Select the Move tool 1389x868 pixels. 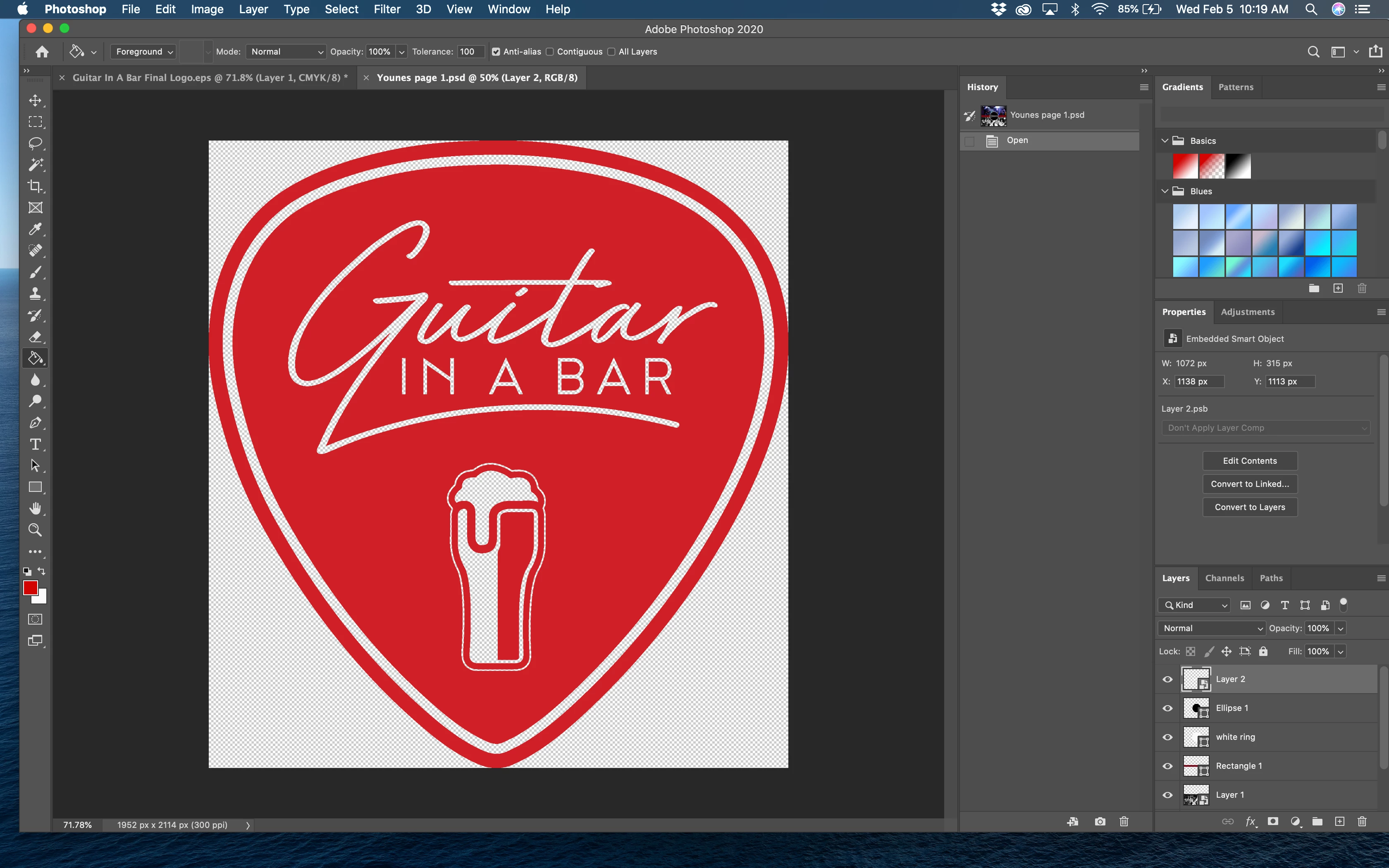tap(36, 100)
